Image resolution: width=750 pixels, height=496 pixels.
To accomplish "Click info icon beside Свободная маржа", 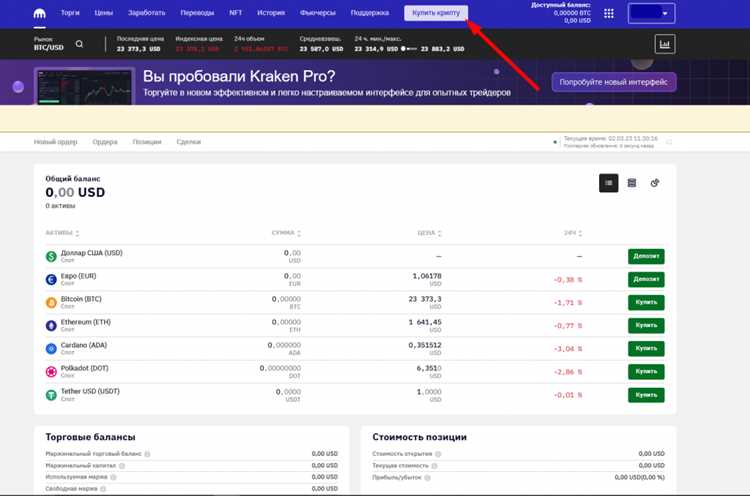I will [x=103, y=489].
